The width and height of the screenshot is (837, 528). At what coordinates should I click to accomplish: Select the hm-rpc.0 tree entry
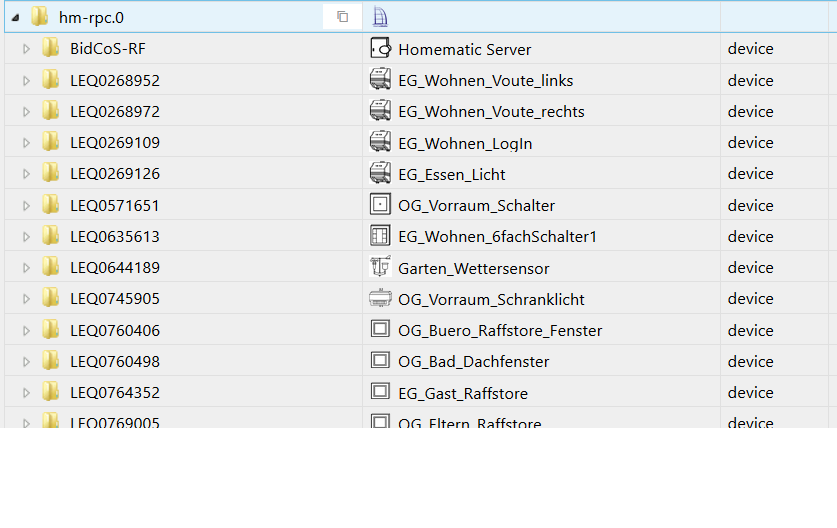(x=91, y=18)
